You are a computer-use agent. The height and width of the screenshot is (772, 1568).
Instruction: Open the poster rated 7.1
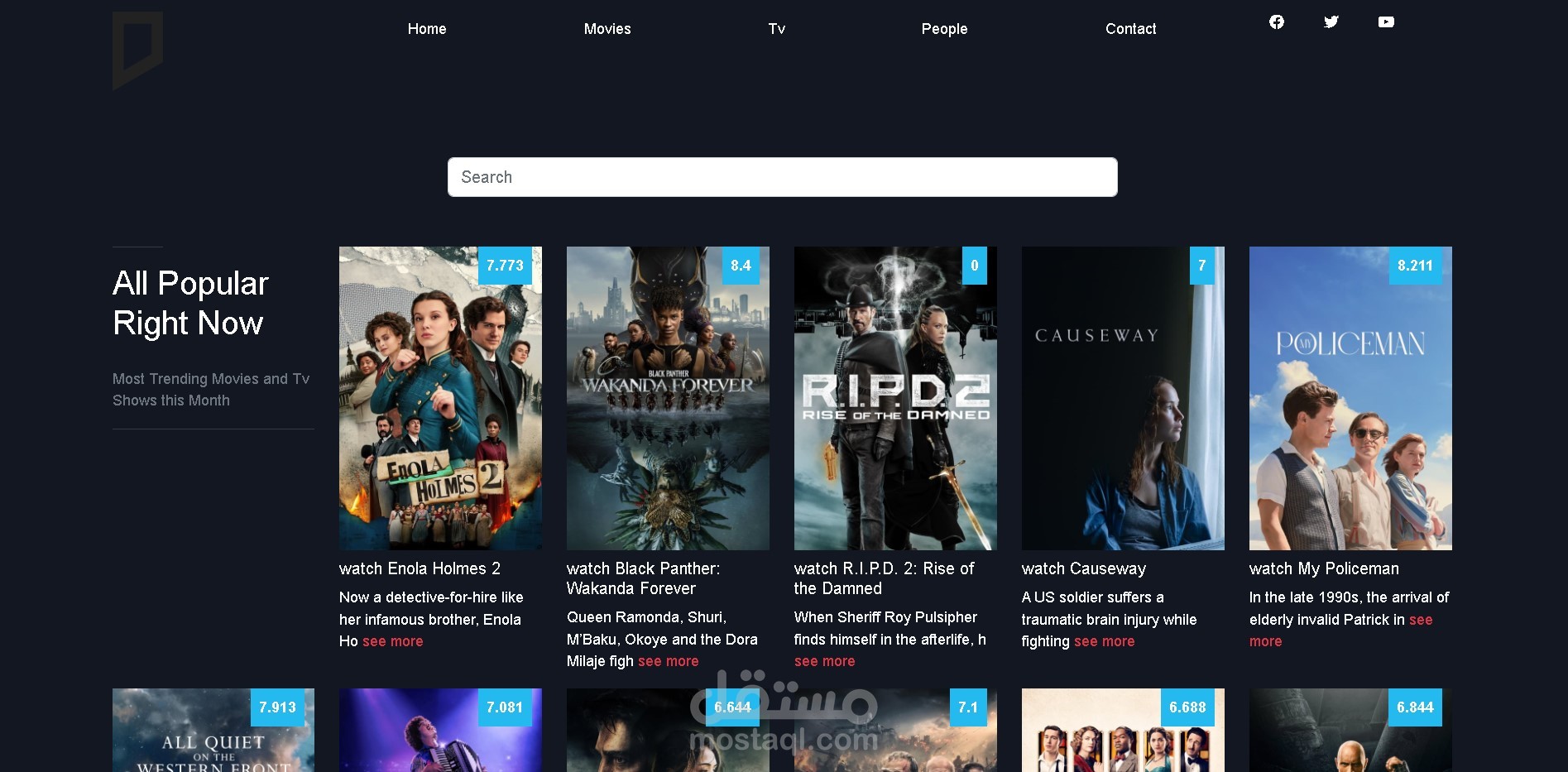pyautogui.click(x=895, y=730)
